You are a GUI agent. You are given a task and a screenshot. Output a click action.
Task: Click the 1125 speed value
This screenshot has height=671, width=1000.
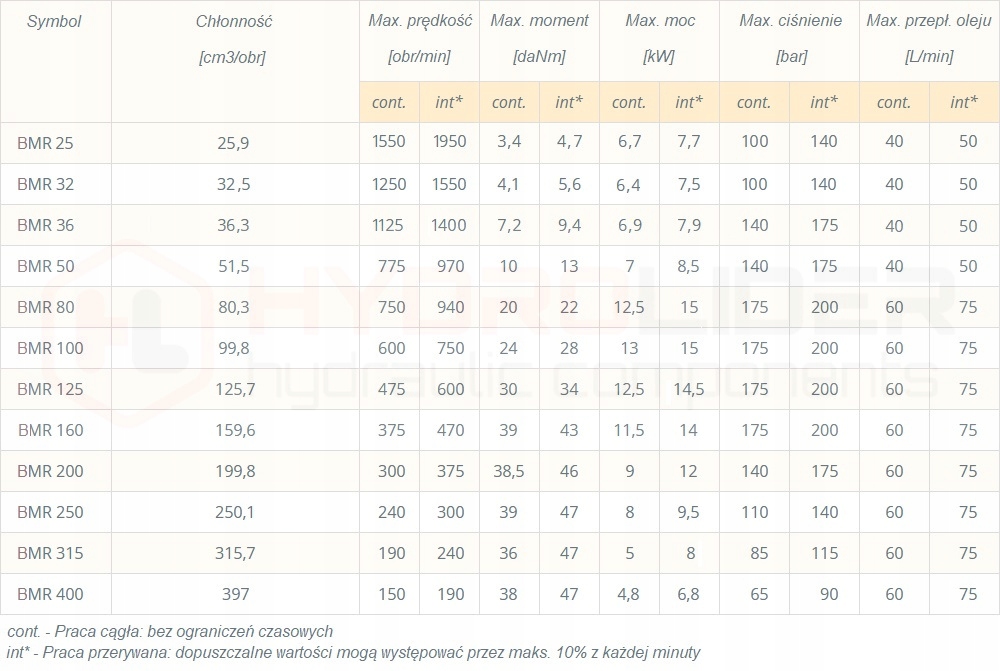click(389, 225)
